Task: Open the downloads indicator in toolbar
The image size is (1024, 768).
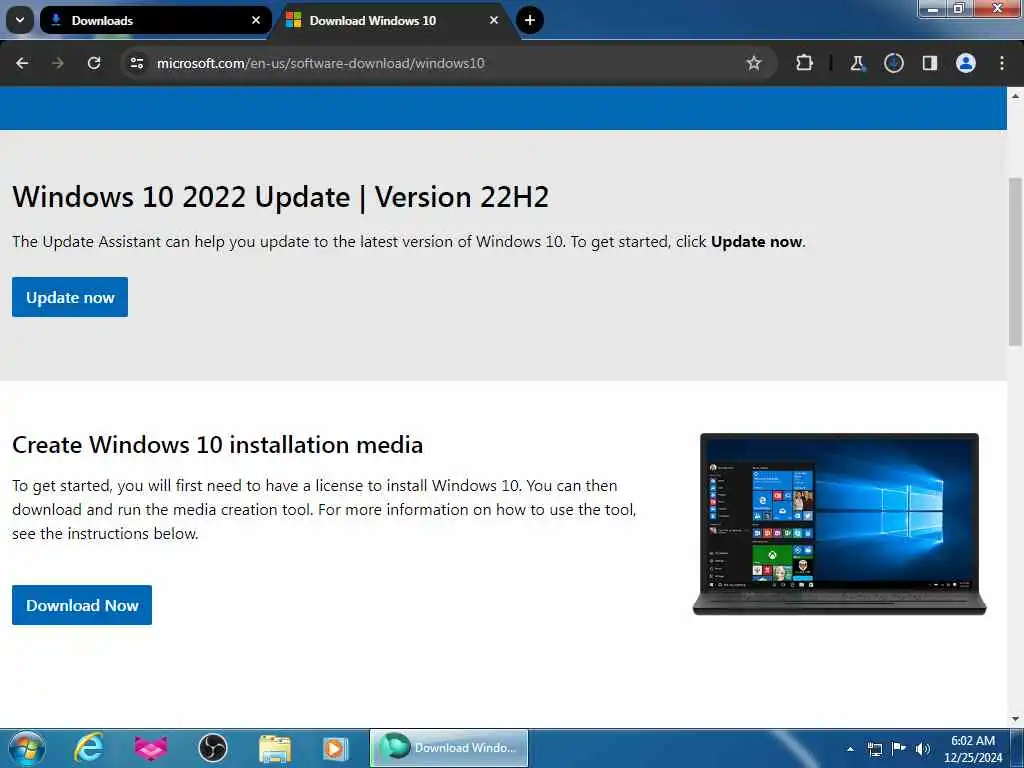Action: click(893, 63)
